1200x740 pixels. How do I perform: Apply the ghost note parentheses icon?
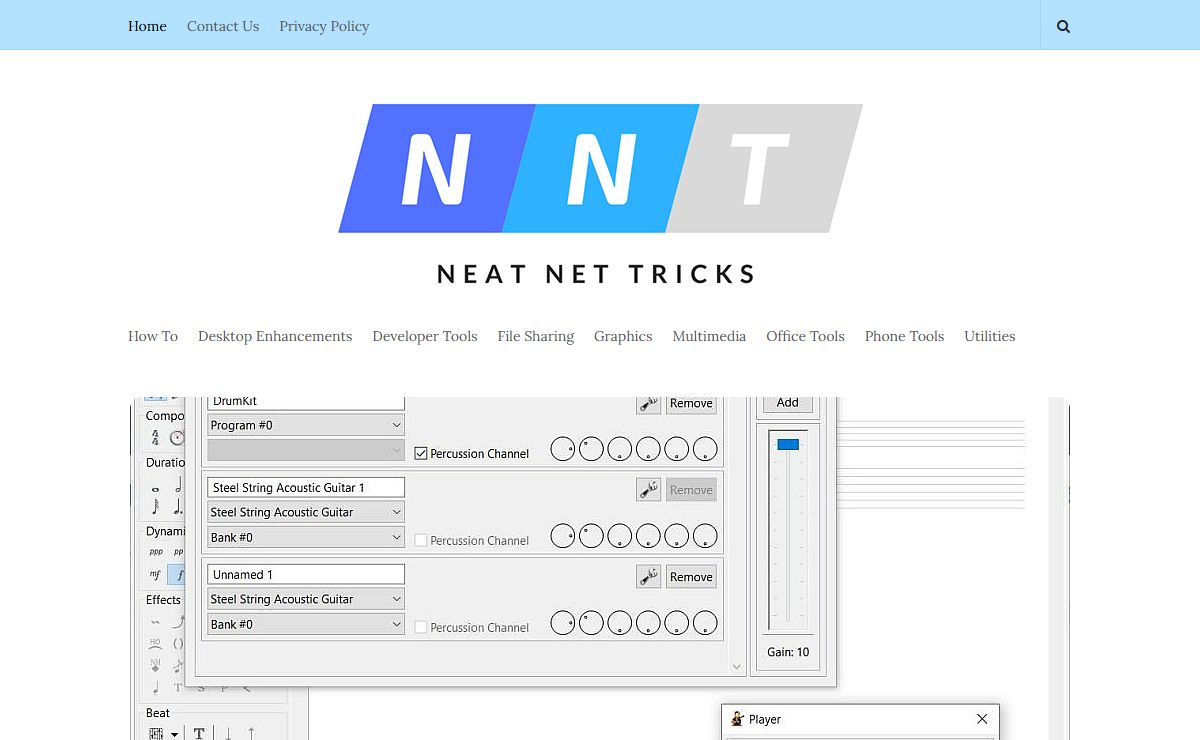tap(178, 643)
